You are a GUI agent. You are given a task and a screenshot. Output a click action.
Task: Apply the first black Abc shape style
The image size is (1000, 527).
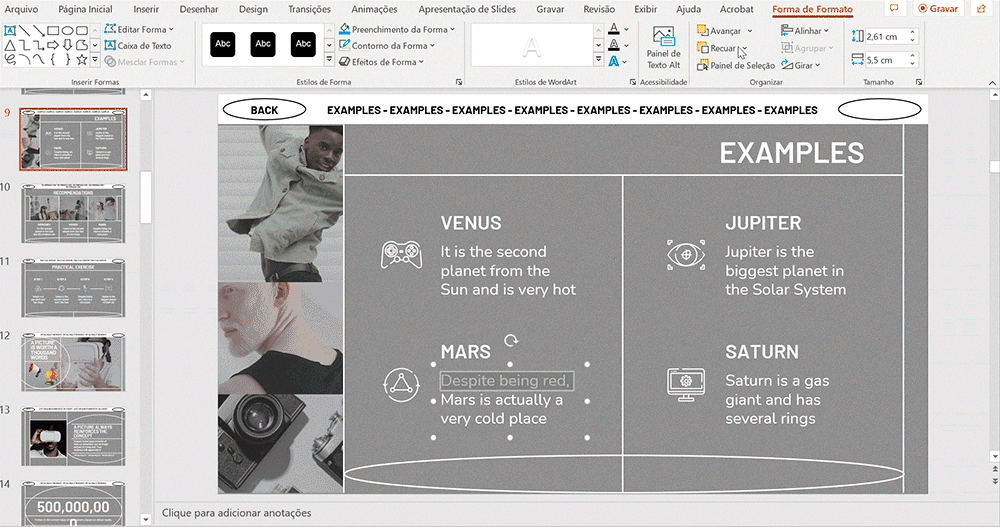click(223, 44)
